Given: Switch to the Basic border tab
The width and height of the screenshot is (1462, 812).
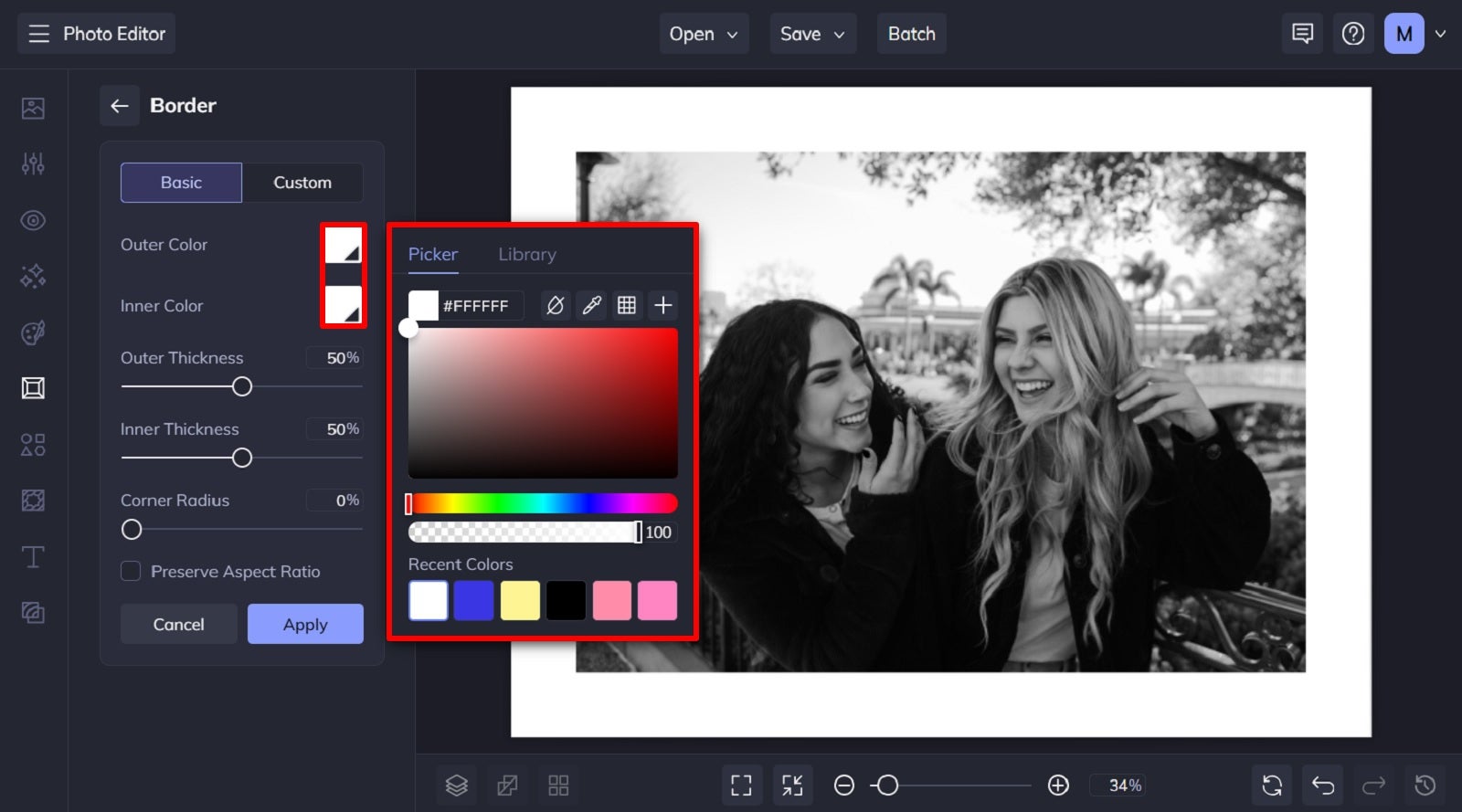Looking at the screenshot, I should click(181, 183).
